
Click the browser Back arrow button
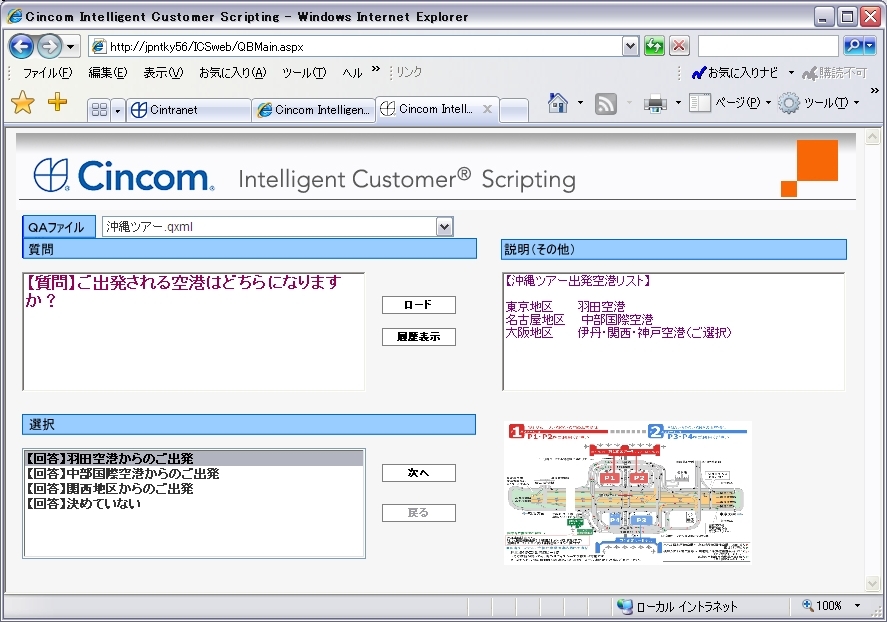pyautogui.click(x=21, y=46)
